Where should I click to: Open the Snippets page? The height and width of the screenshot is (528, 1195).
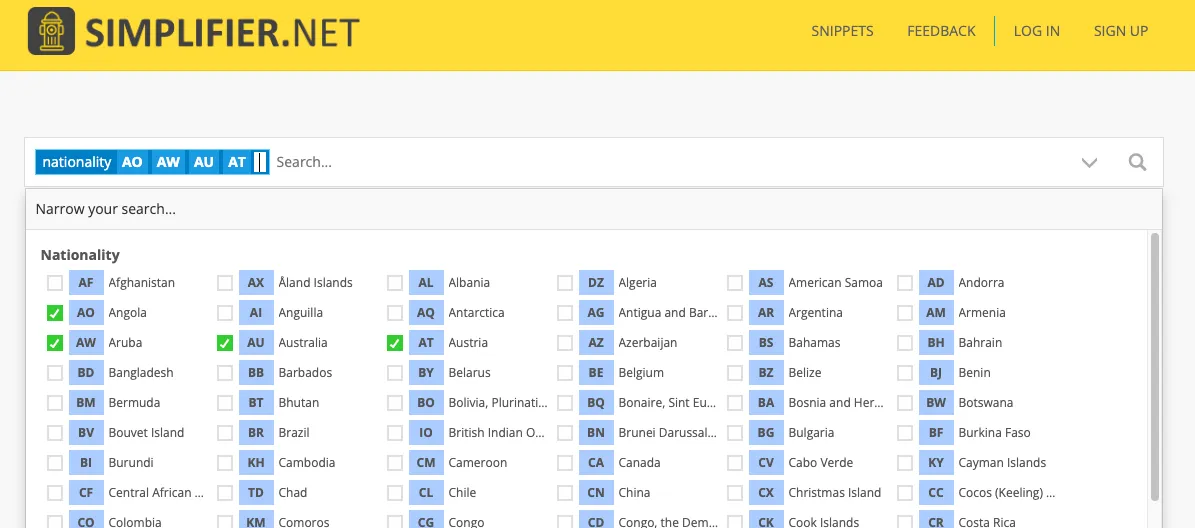842,31
